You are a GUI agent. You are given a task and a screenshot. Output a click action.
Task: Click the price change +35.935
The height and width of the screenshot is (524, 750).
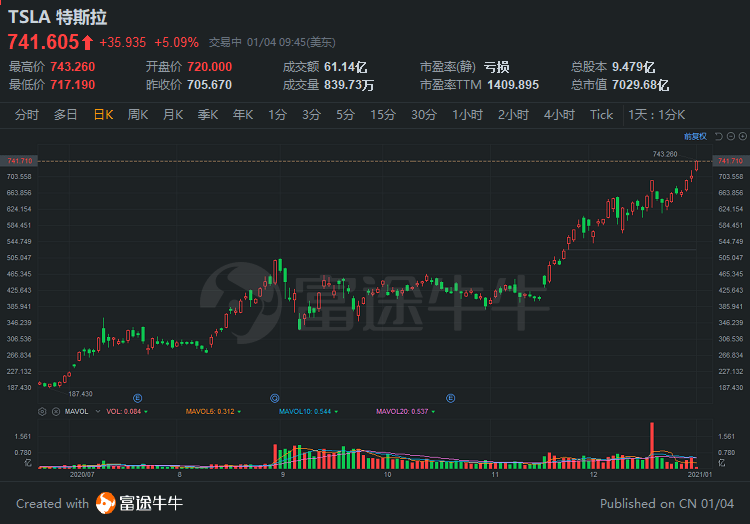point(122,43)
